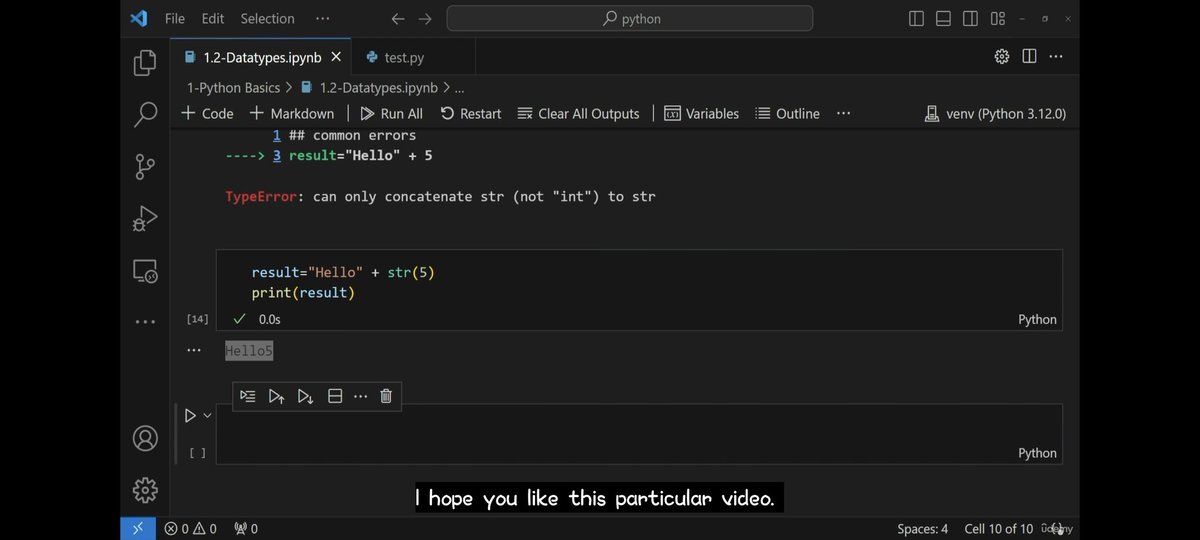Close the 1.2-Datatypes.ipynb tab

click(x=337, y=57)
